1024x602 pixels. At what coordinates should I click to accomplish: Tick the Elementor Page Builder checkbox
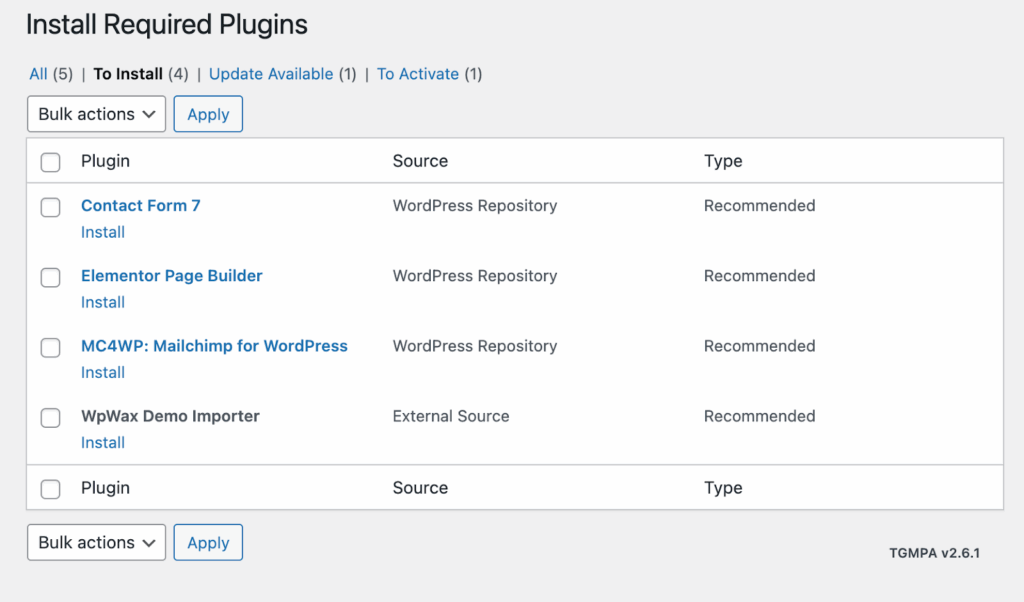click(x=50, y=277)
